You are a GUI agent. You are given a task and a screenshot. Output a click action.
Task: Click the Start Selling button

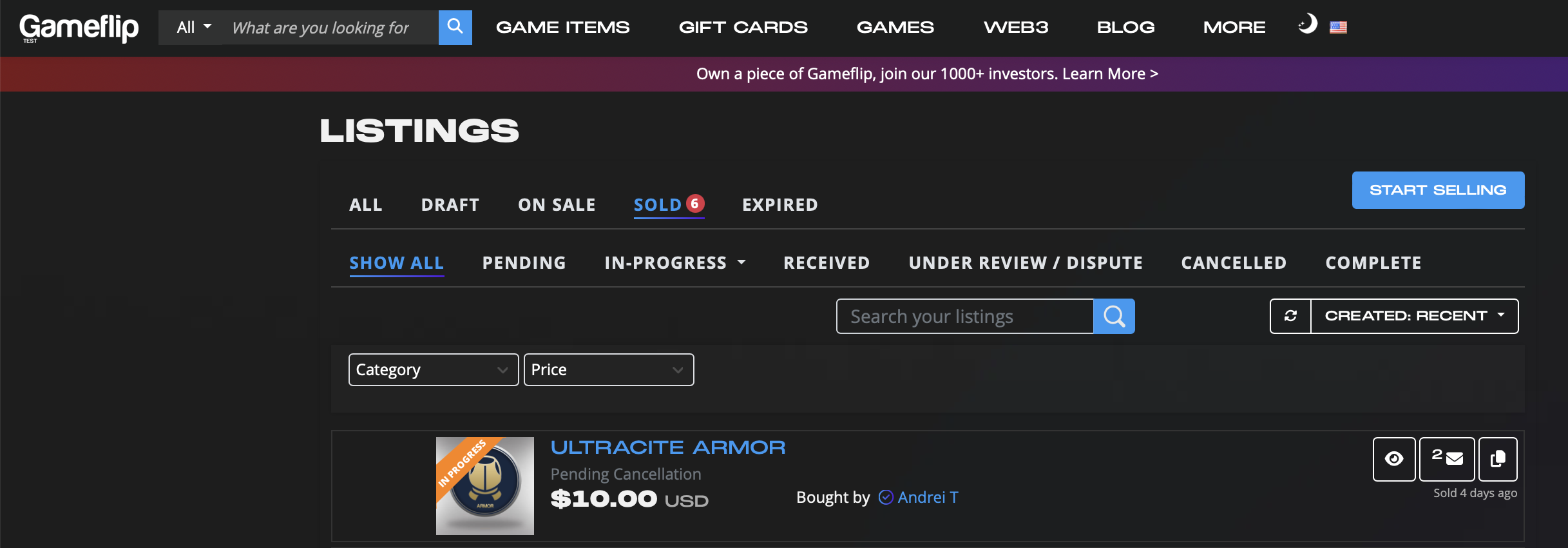[1438, 190]
